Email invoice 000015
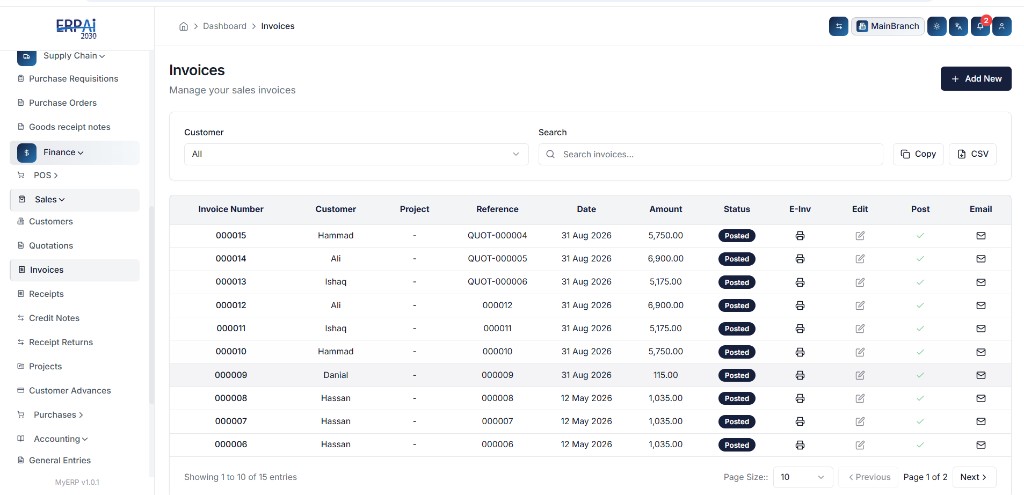The width and height of the screenshot is (1024, 495). 981,236
